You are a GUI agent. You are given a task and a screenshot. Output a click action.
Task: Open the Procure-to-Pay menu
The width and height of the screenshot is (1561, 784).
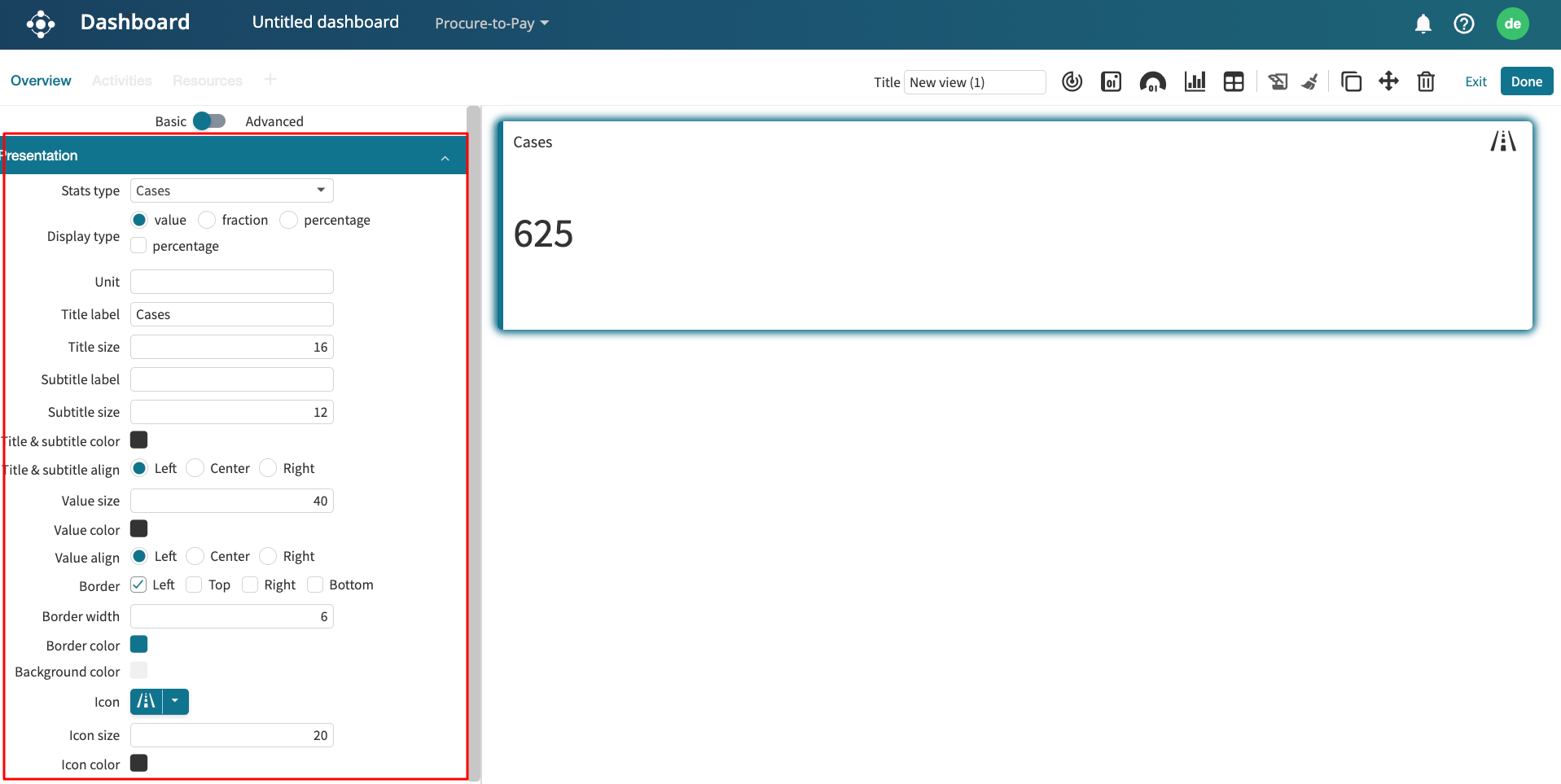[491, 24]
